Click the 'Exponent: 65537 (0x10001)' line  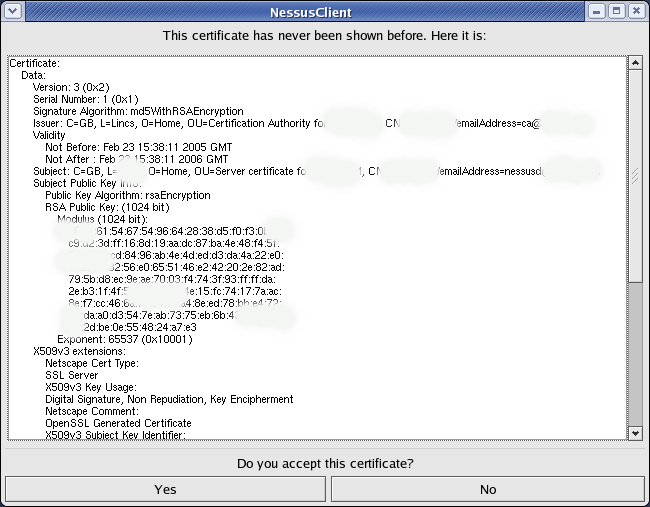pyautogui.click(x=125, y=340)
